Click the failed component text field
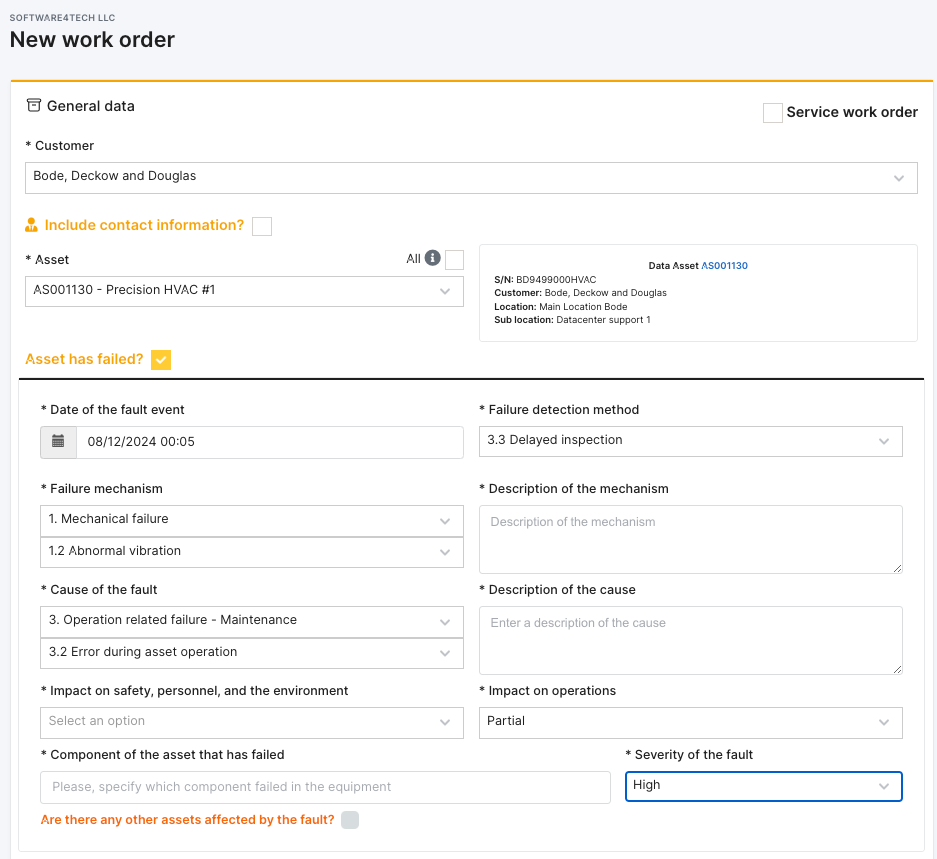 325,787
